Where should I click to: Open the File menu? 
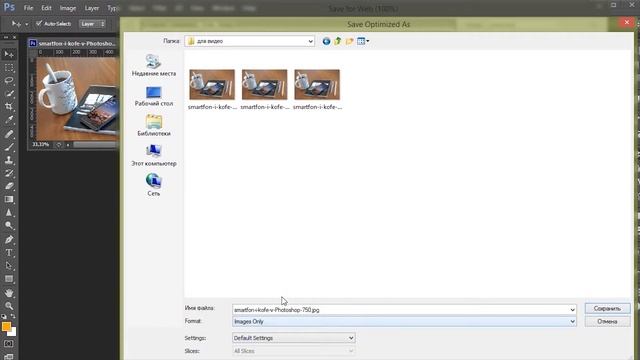tap(28, 8)
